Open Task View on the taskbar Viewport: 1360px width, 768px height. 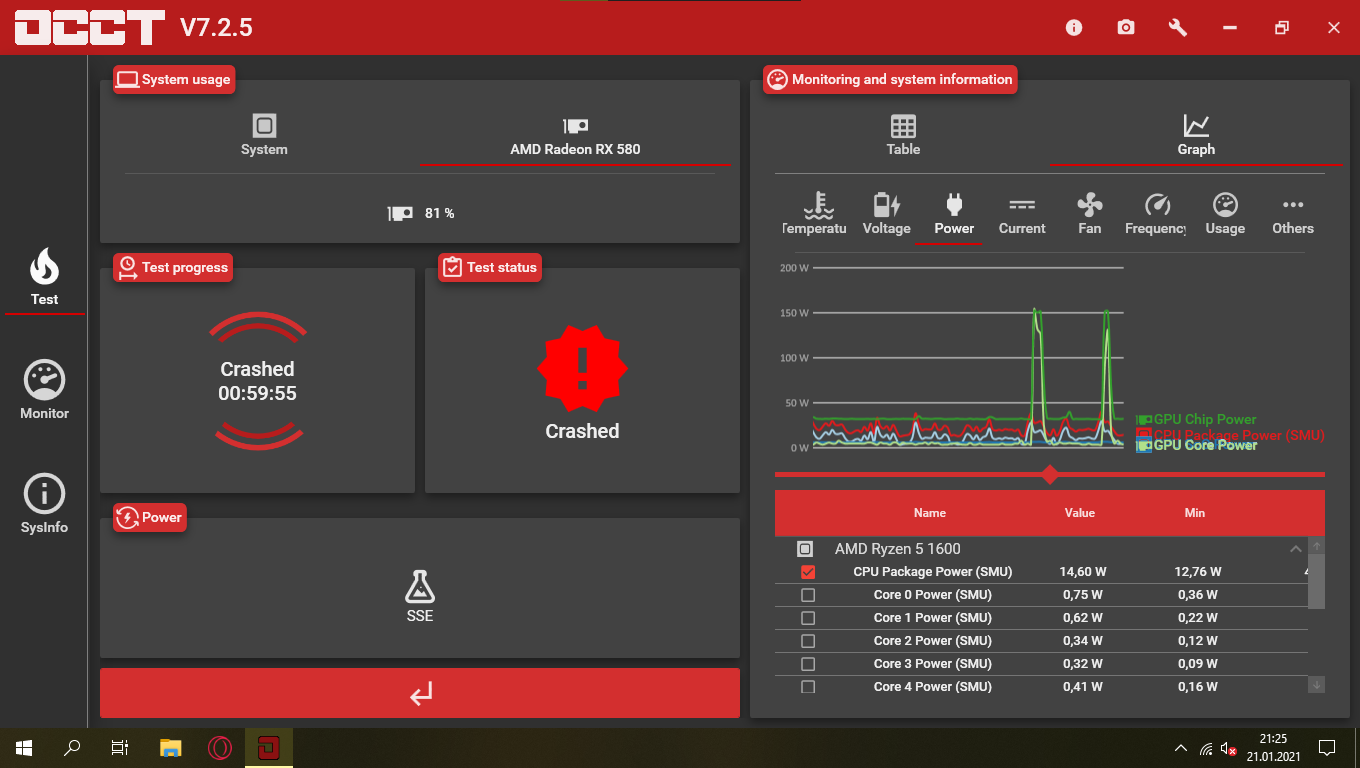pyautogui.click(x=120, y=748)
